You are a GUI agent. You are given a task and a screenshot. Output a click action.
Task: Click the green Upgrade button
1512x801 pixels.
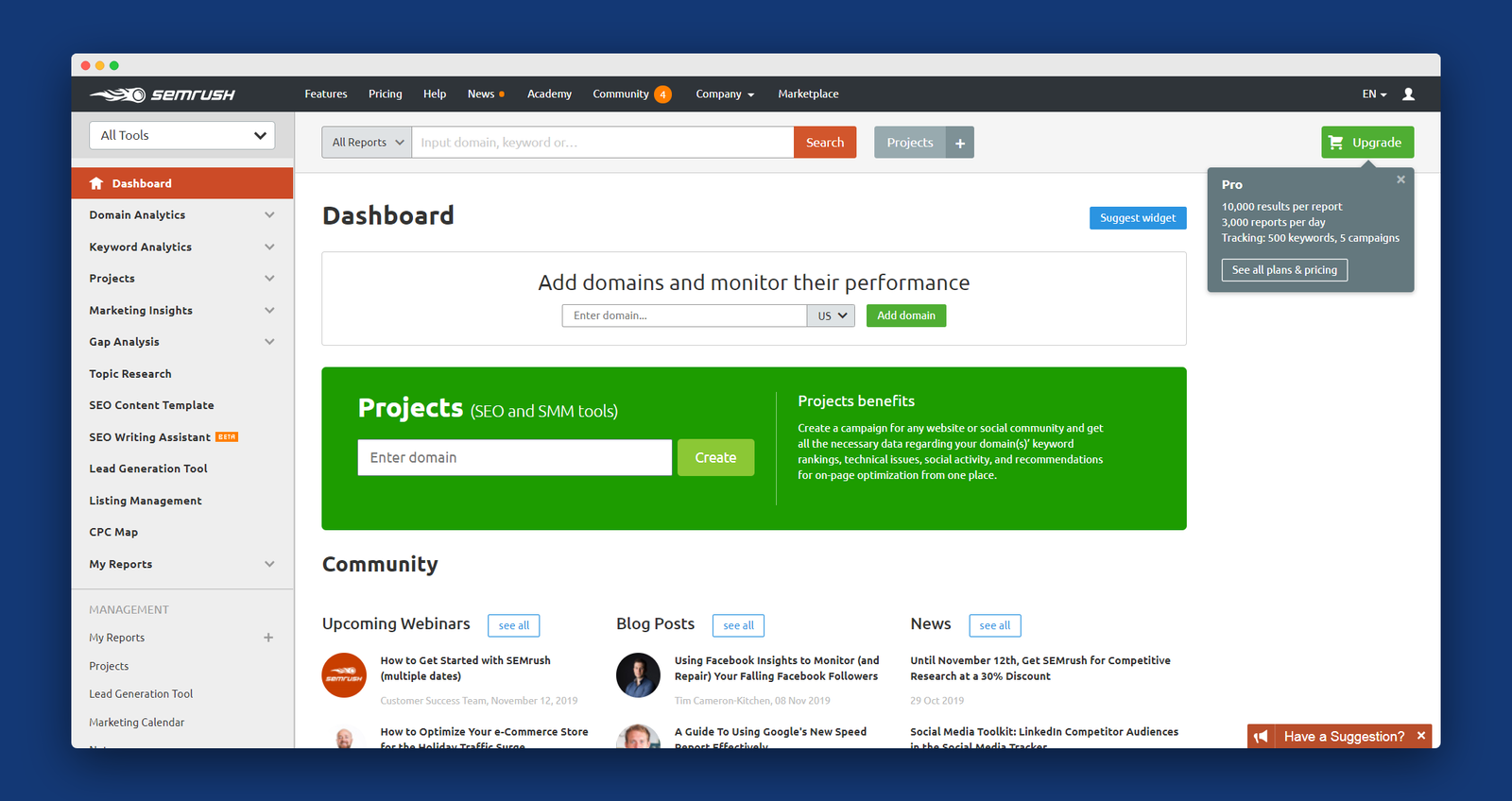click(1367, 143)
